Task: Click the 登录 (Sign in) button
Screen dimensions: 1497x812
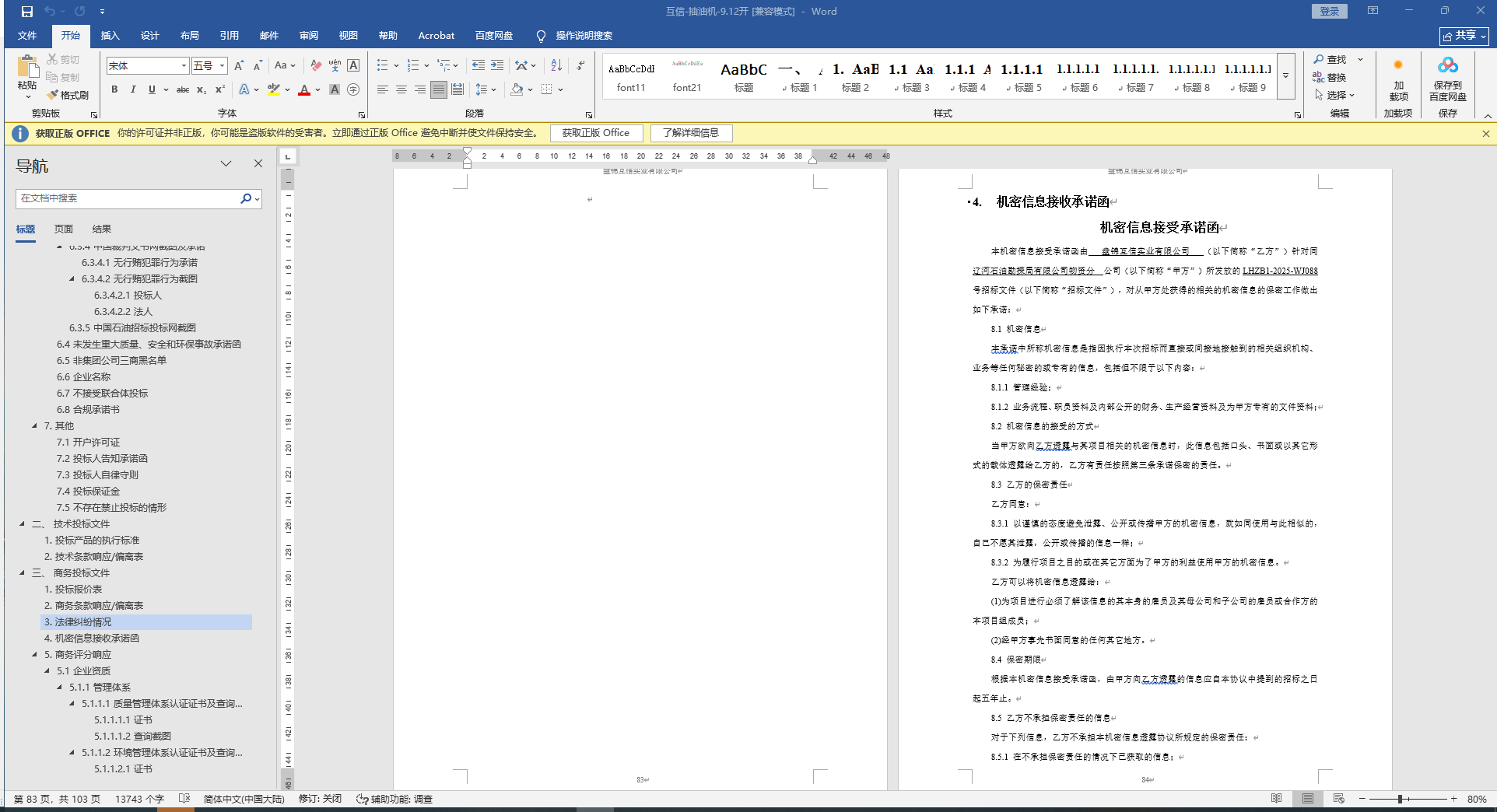Action: [1330, 12]
